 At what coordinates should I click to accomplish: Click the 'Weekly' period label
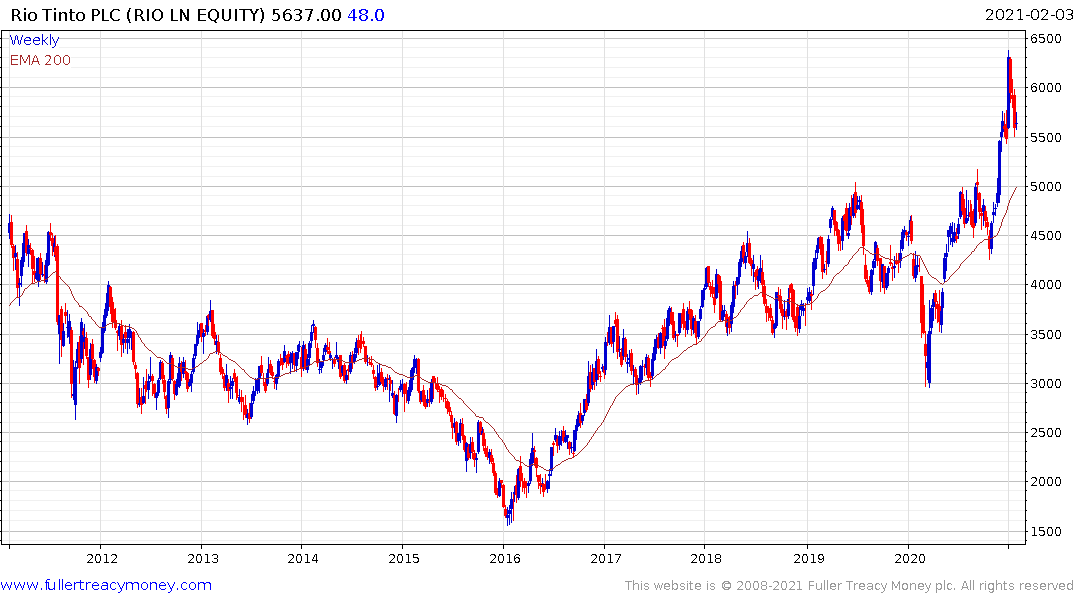34,40
